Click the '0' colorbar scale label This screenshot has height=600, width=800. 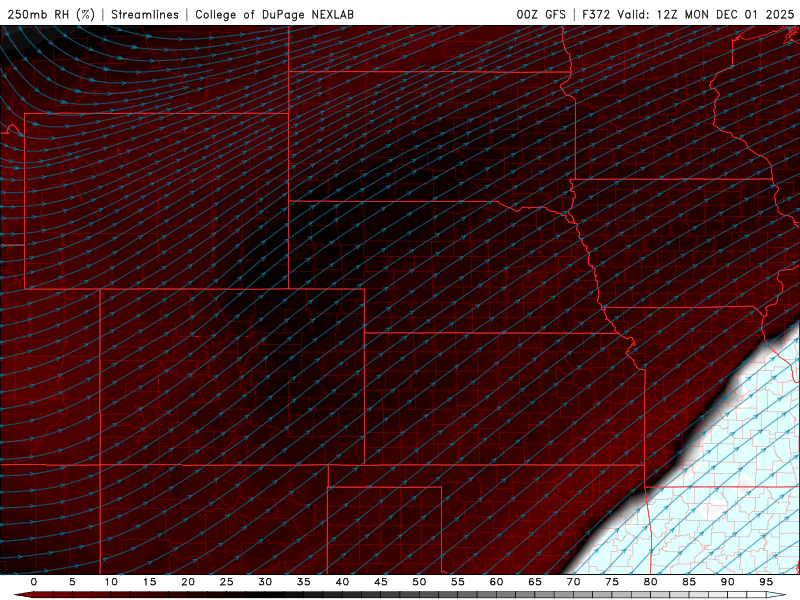tap(34, 582)
